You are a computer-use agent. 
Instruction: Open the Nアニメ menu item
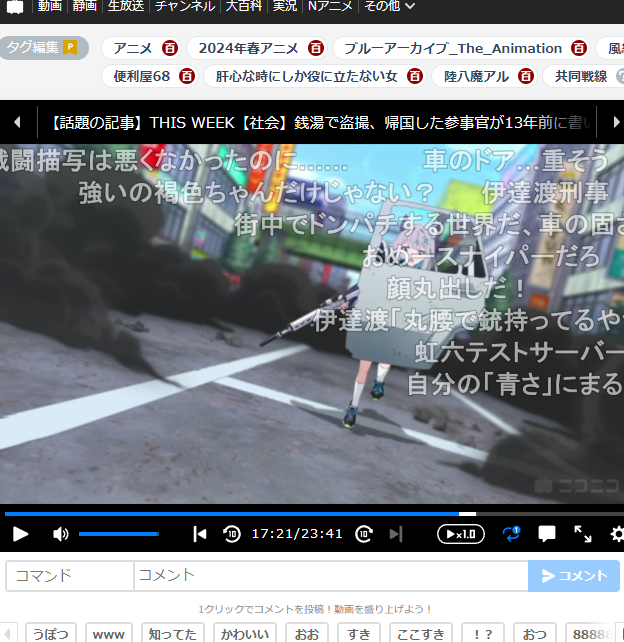pyautogui.click(x=330, y=6)
